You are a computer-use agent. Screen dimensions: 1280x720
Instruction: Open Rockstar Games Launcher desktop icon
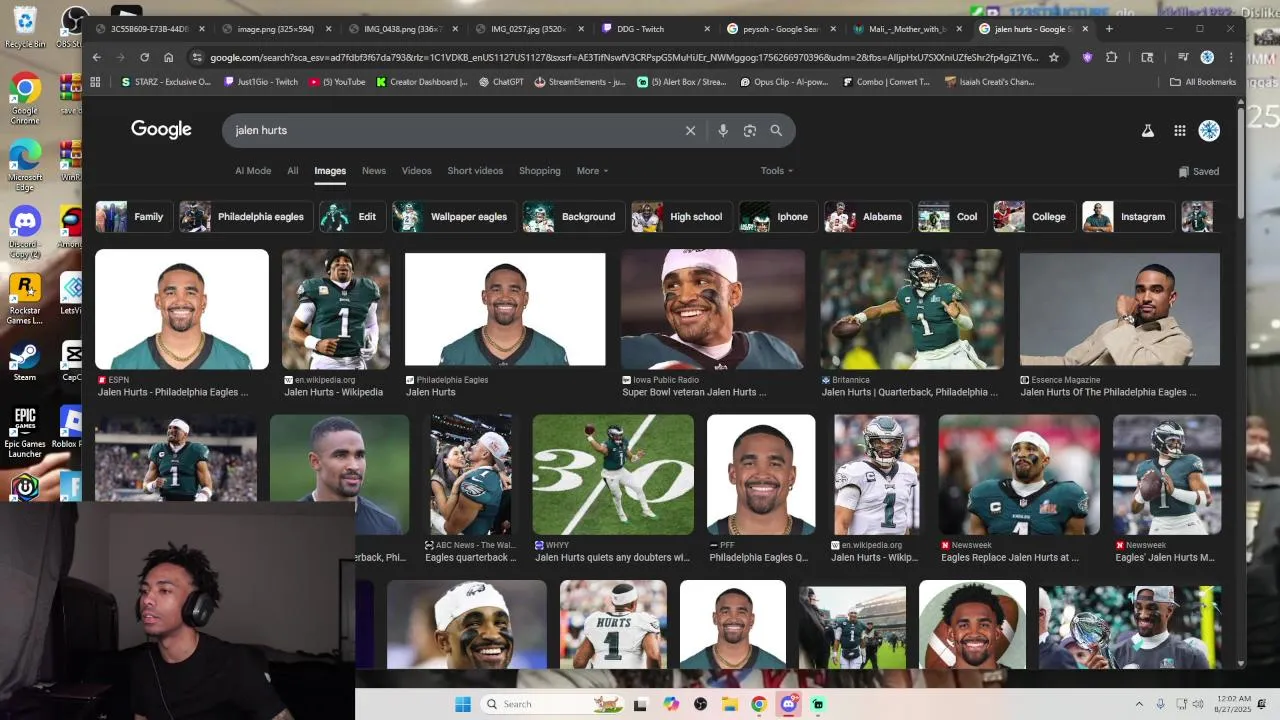click(25, 300)
